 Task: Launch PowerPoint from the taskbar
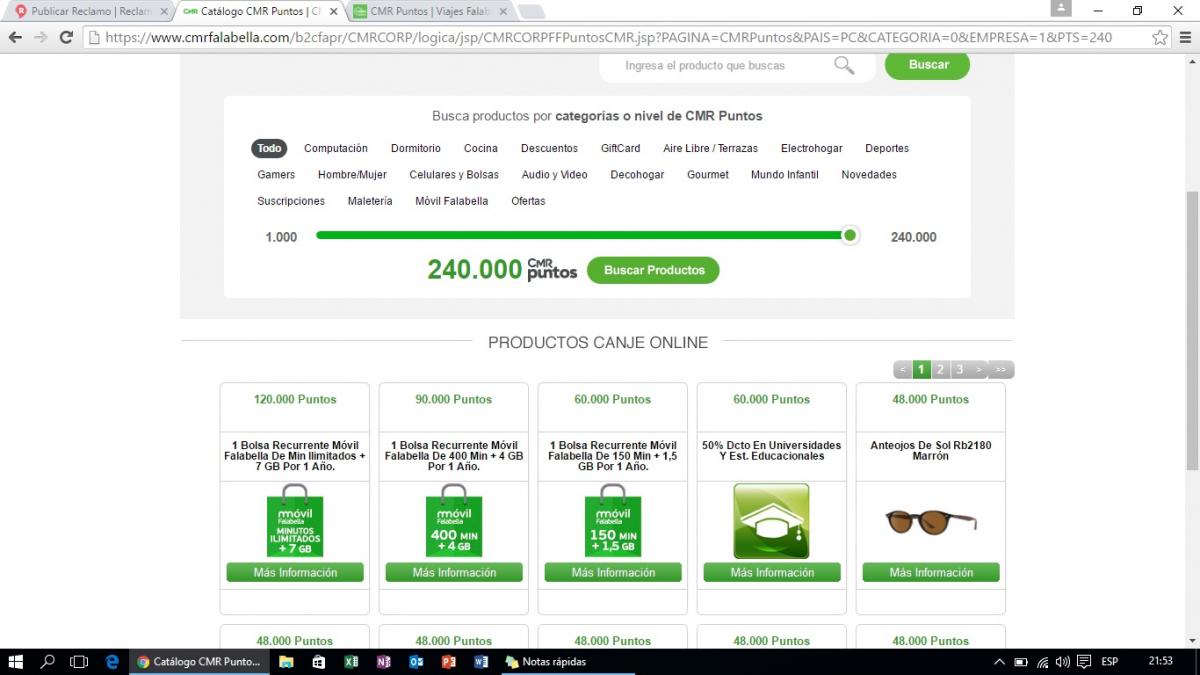click(448, 661)
